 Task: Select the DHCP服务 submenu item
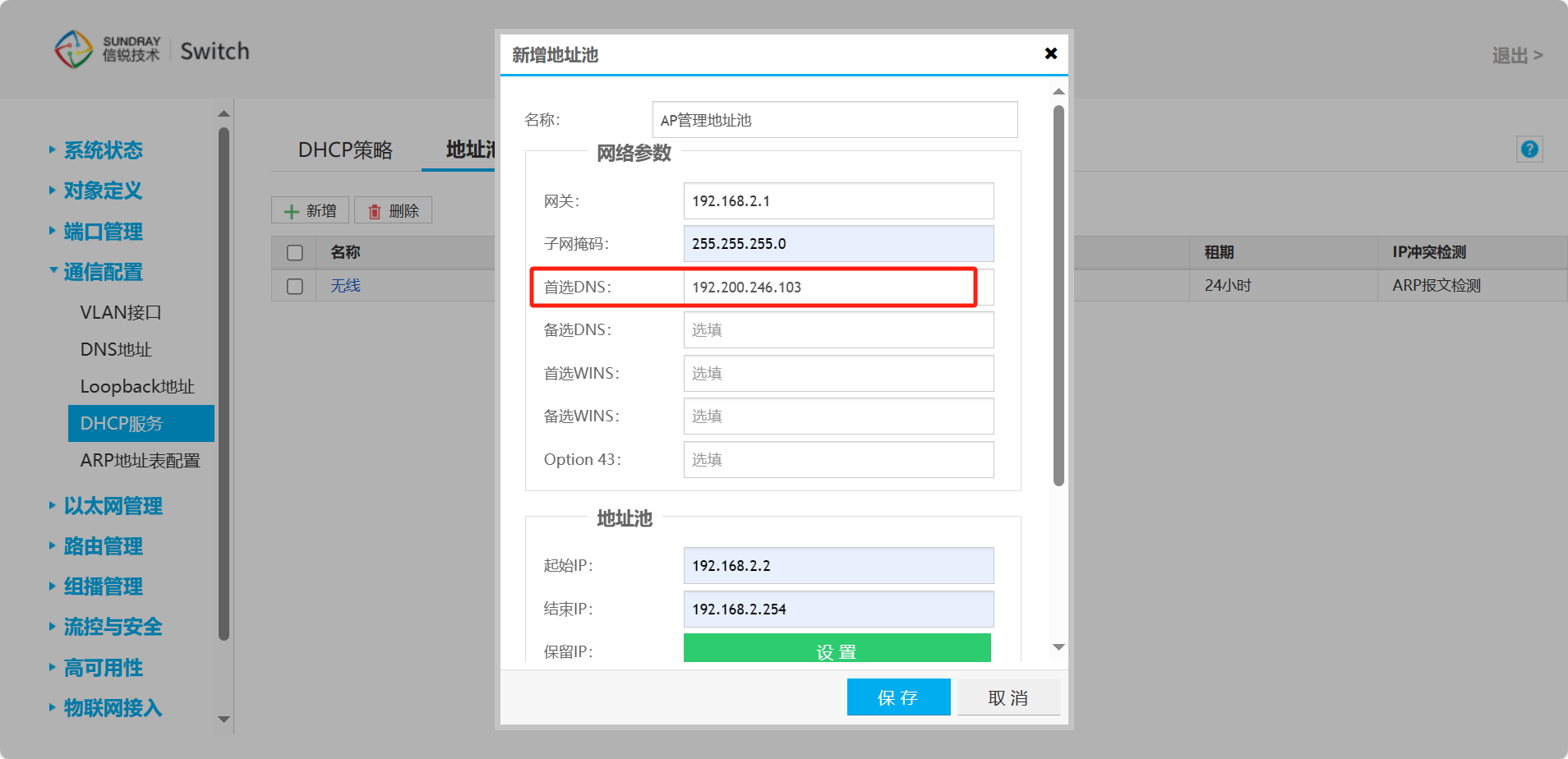click(x=141, y=423)
